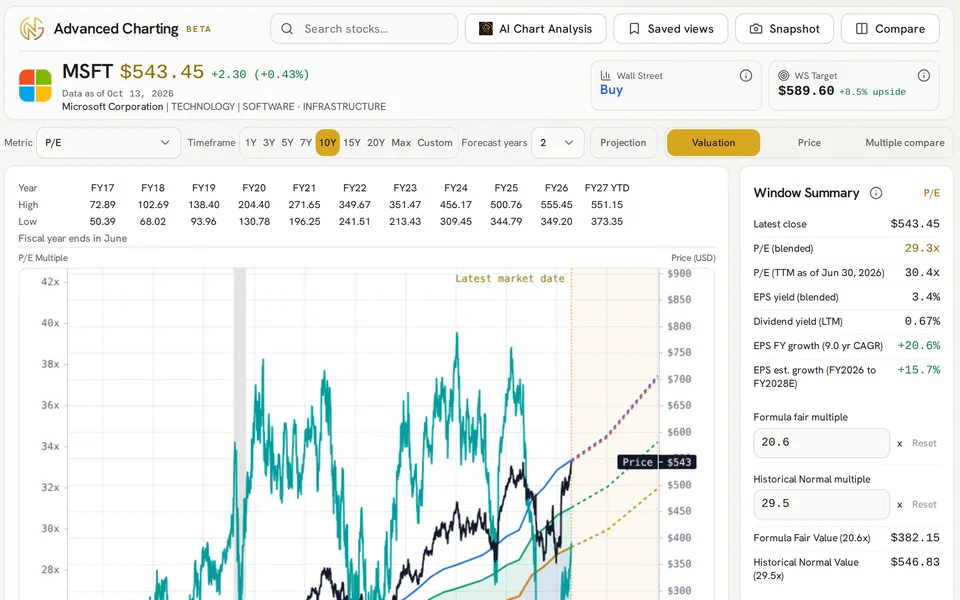Click the $589.60 target price

pyautogui.click(x=806, y=91)
